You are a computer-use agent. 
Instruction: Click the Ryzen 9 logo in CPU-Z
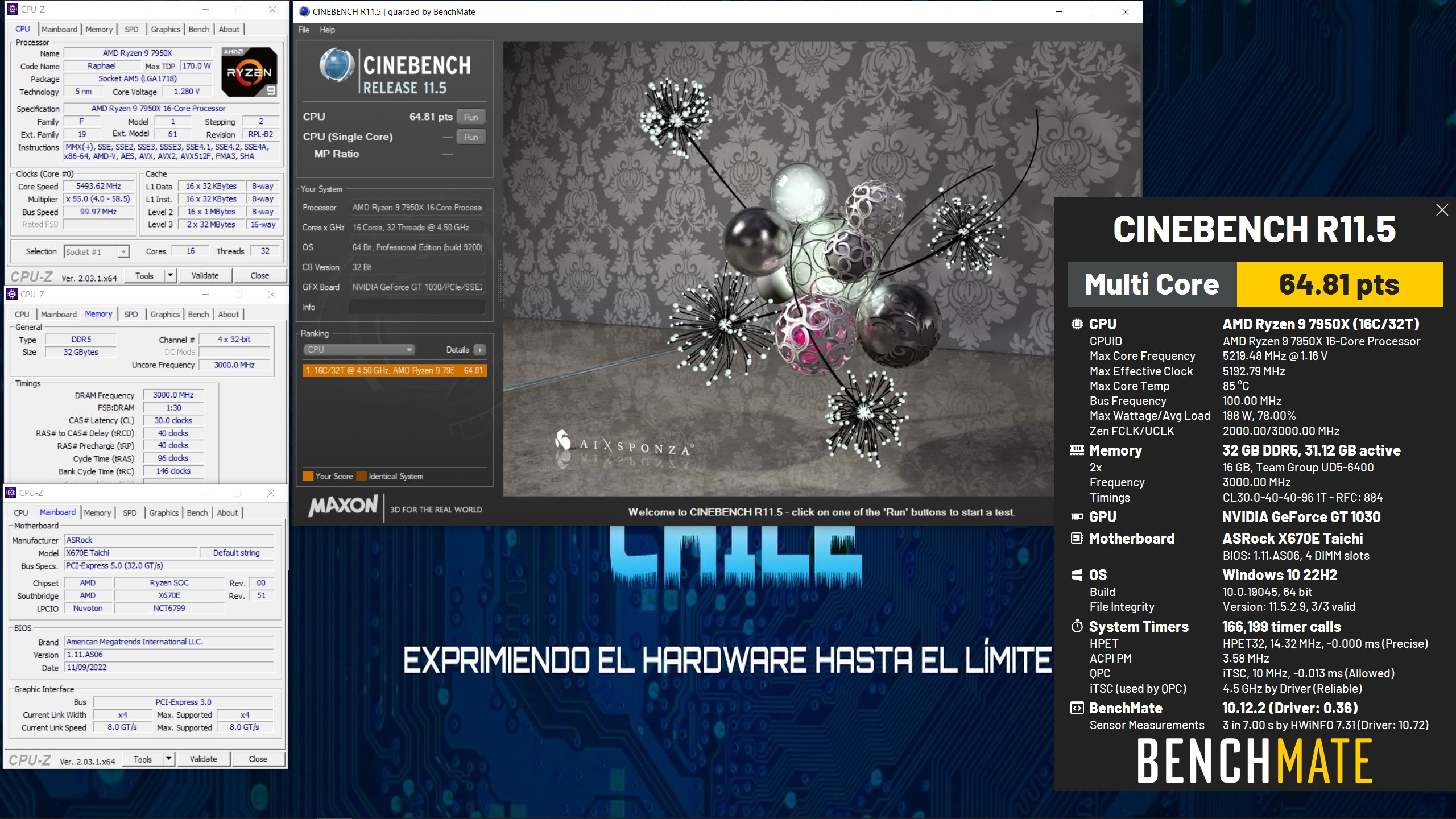249,72
